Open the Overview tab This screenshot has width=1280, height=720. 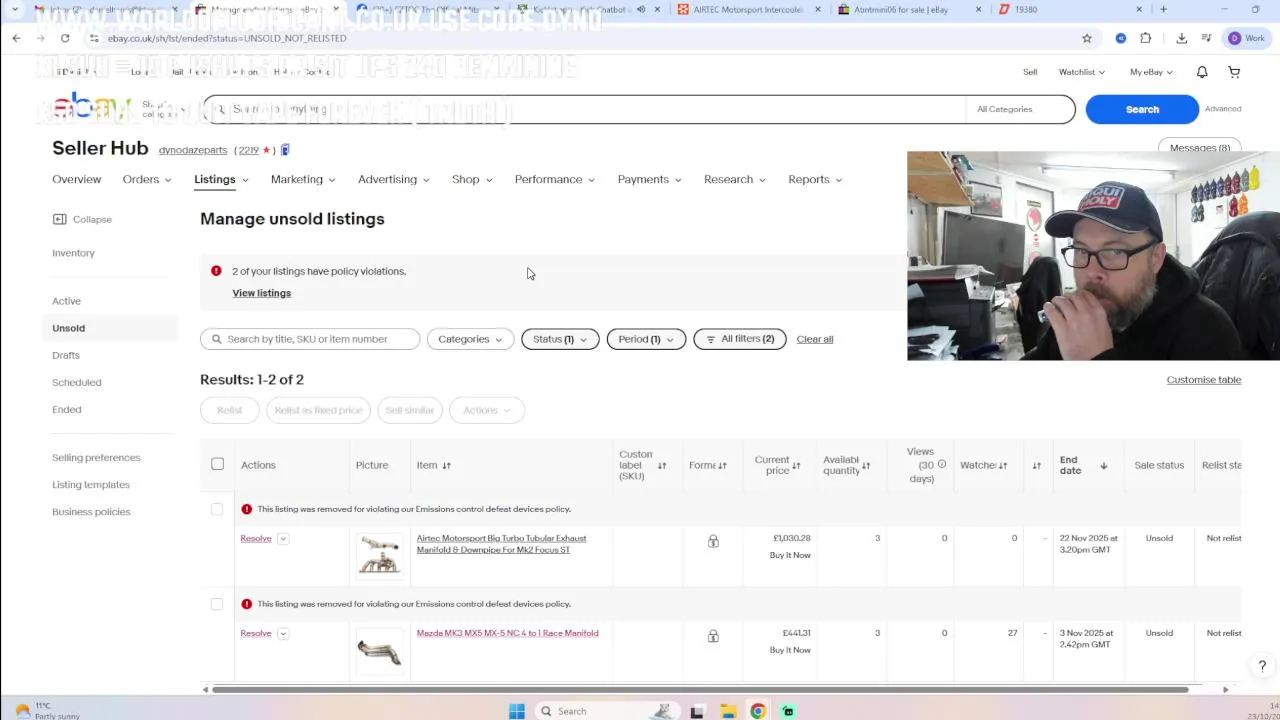[x=77, y=179]
